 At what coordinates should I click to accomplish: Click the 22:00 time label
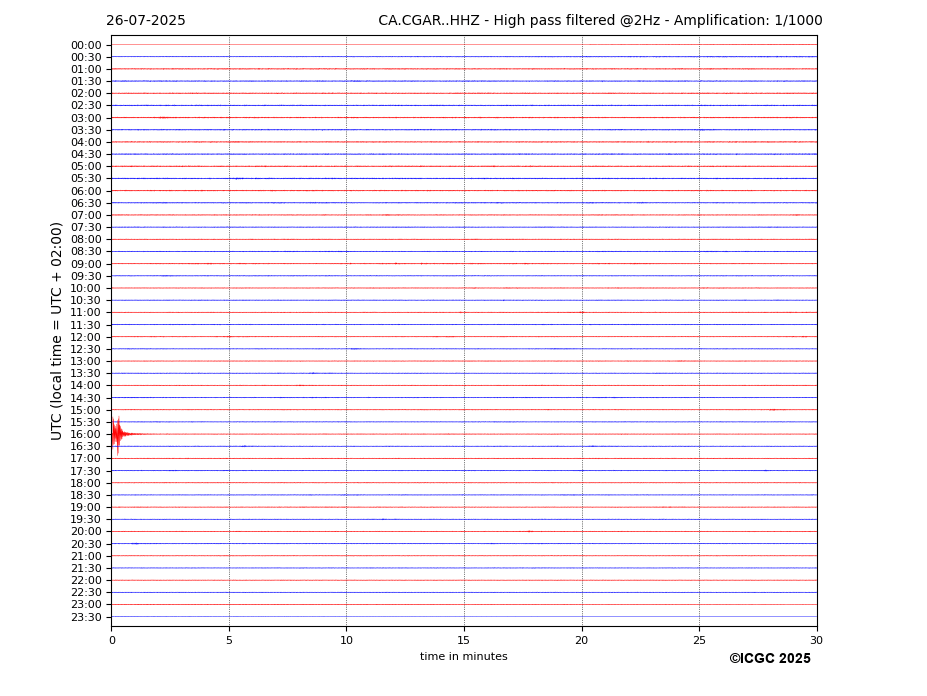86,581
